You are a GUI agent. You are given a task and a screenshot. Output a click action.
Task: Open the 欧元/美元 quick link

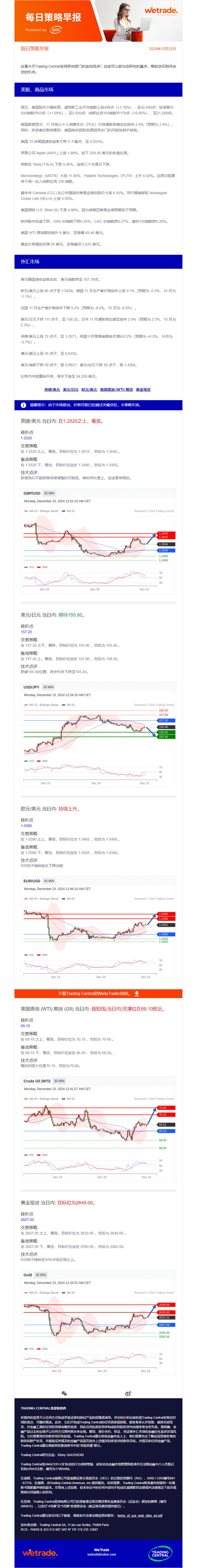(x=89, y=390)
